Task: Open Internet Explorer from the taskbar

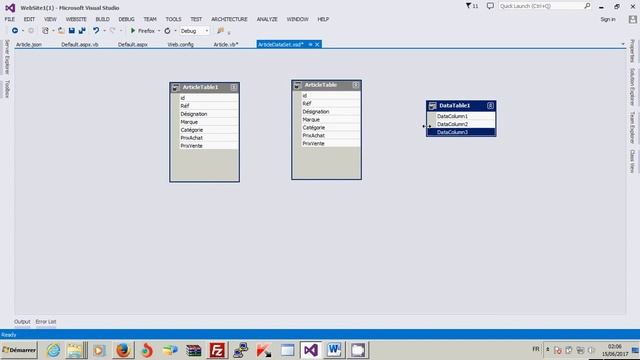Action: (53, 350)
